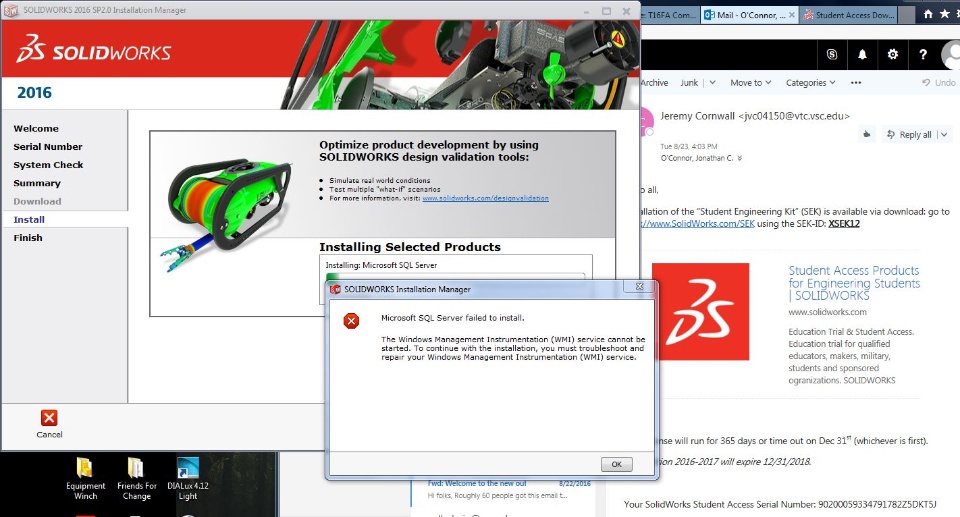The width and height of the screenshot is (960, 517).
Task: Click Undo in Outlook toolbar
Action: [x=939, y=83]
